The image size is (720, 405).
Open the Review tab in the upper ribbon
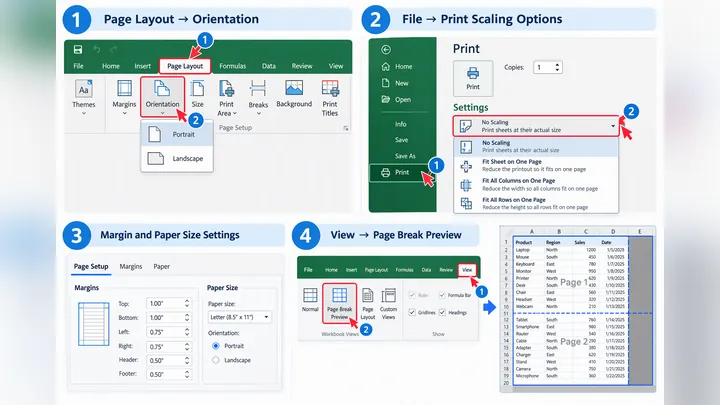coord(302,66)
